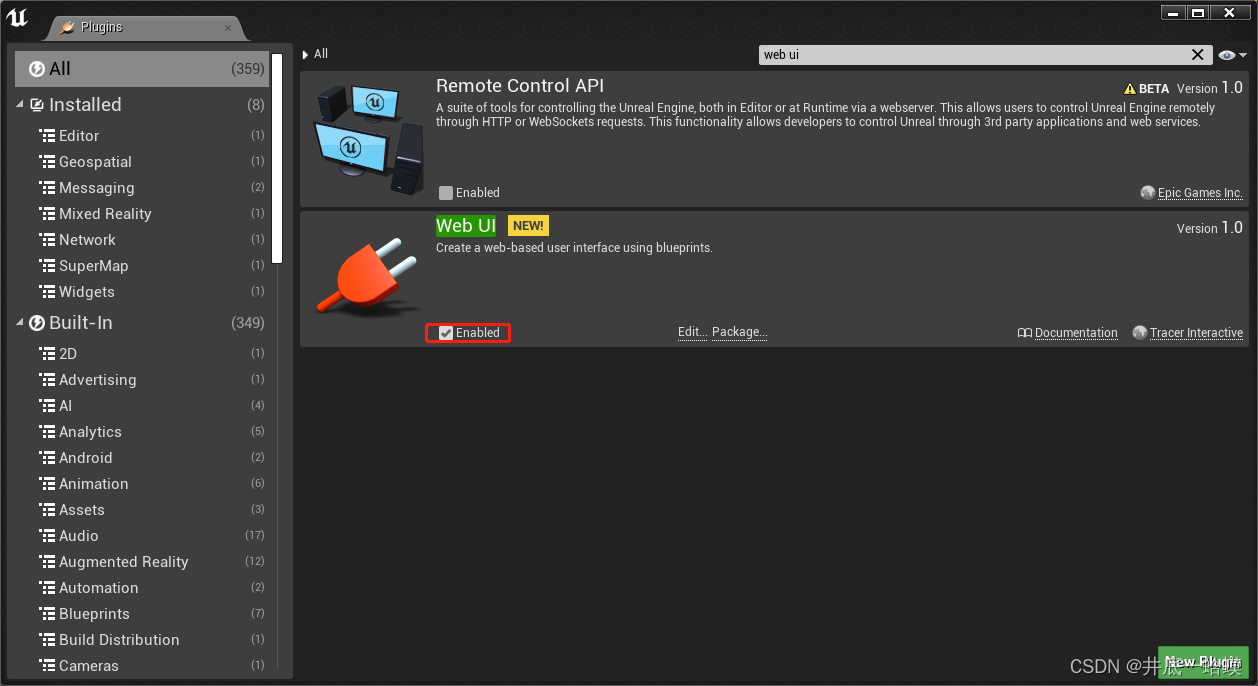Collapse the Installed category arrow

click(x=20, y=105)
